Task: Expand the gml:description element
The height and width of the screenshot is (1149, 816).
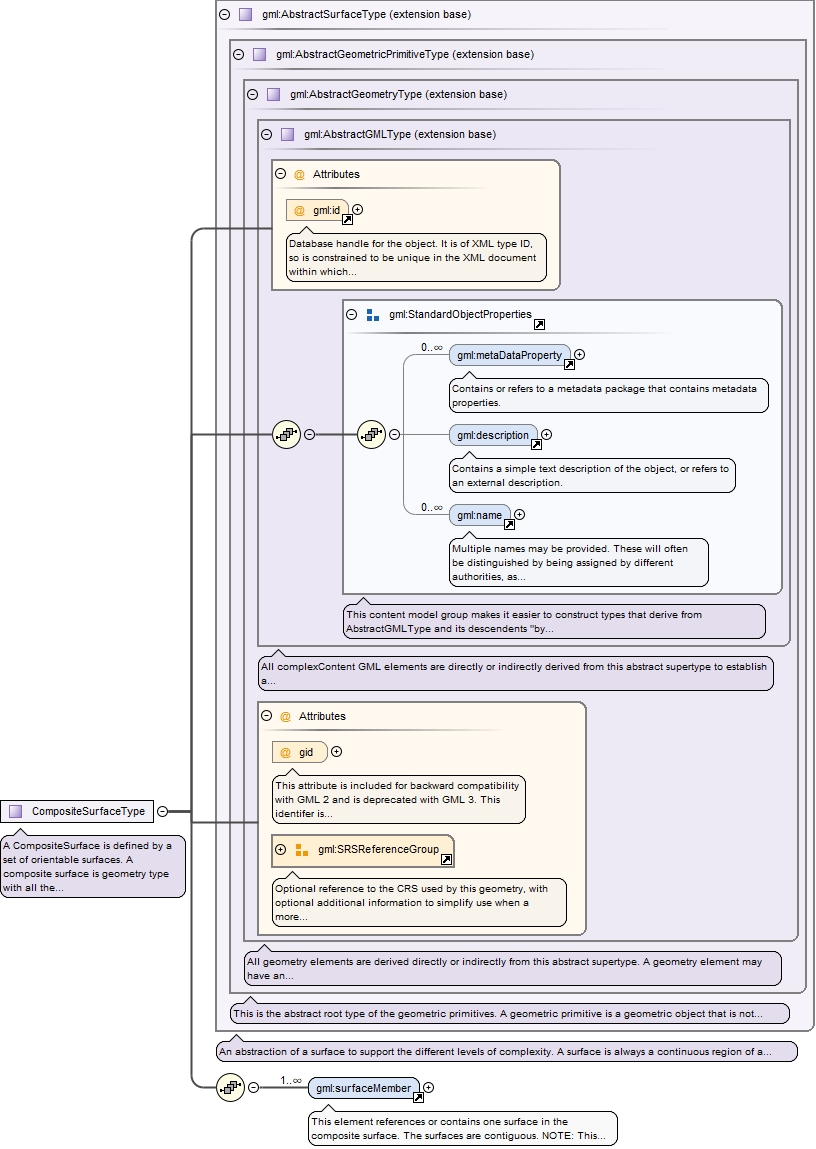Action: coord(546,435)
